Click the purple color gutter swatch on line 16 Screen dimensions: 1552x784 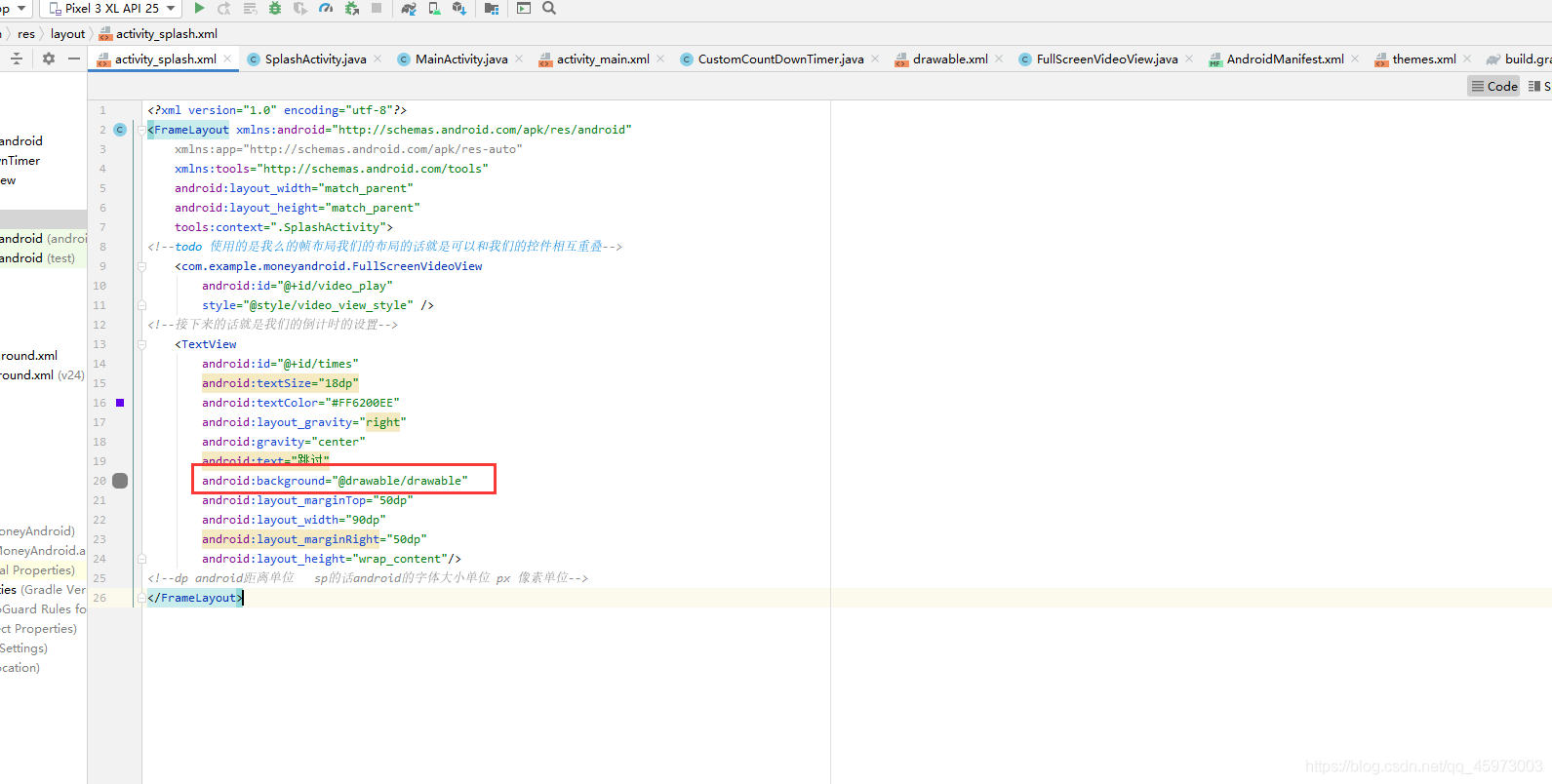tap(120, 403)
